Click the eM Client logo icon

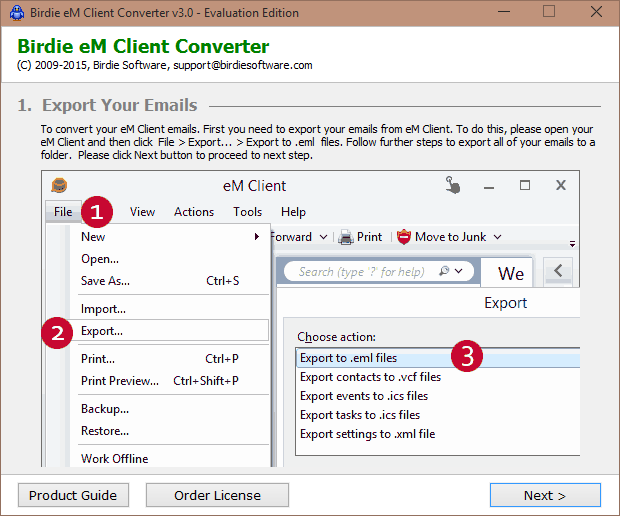point(60,185)
